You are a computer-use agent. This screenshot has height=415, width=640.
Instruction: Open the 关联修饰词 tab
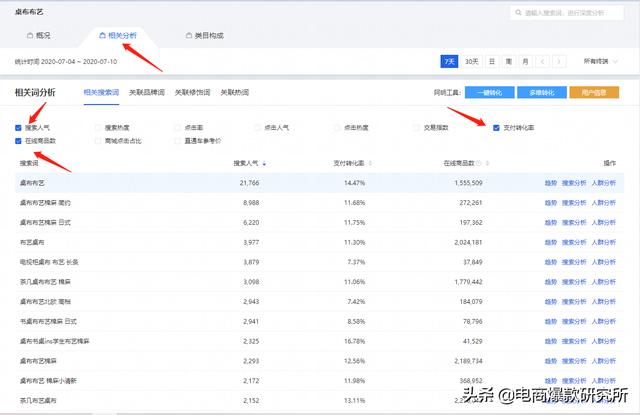pyautogui.click(x=190, y=92)
